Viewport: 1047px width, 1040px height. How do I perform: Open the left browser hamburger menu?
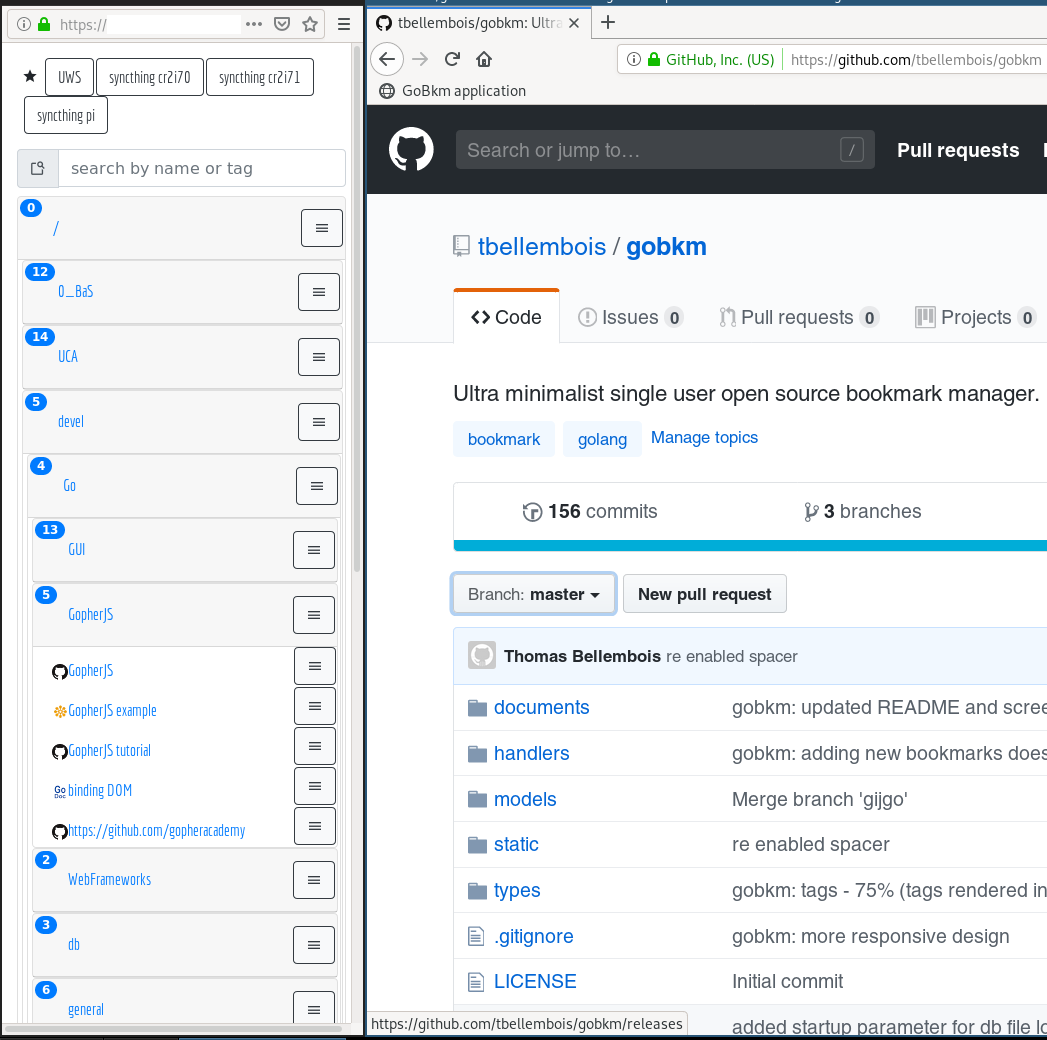[x=344, y=25]
